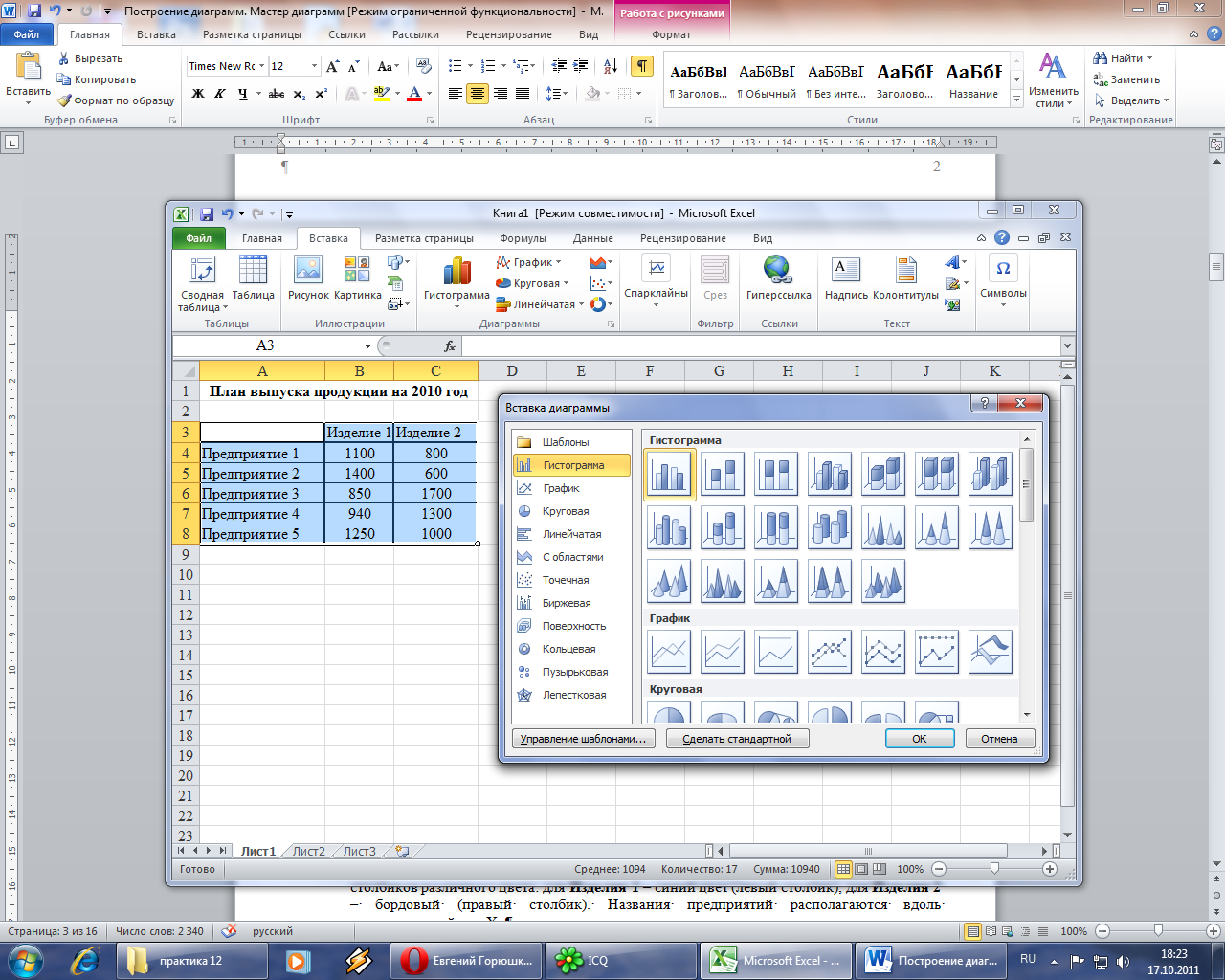Click Надпись icon in Excel ribbon
The image size is (1225, 980).
click(846, 271)
